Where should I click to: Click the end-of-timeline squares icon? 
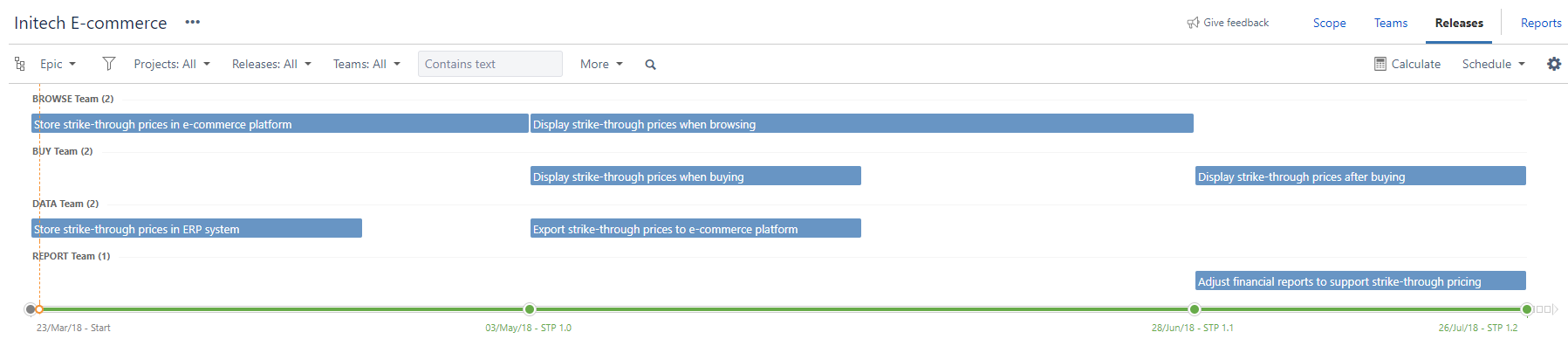point(1547,309)
